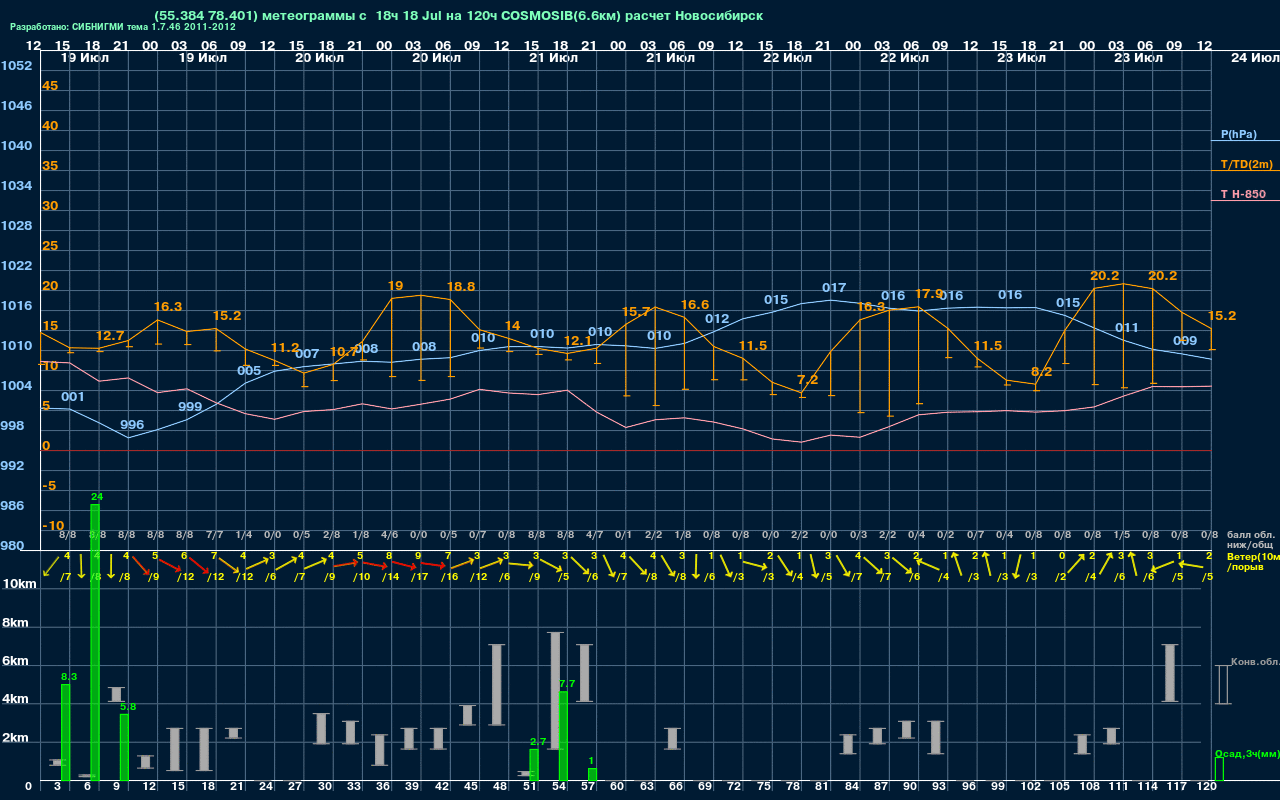
Task: Click the green precipitation legend bar icon
Action: pyautogui.click(x=1218, y=769)
